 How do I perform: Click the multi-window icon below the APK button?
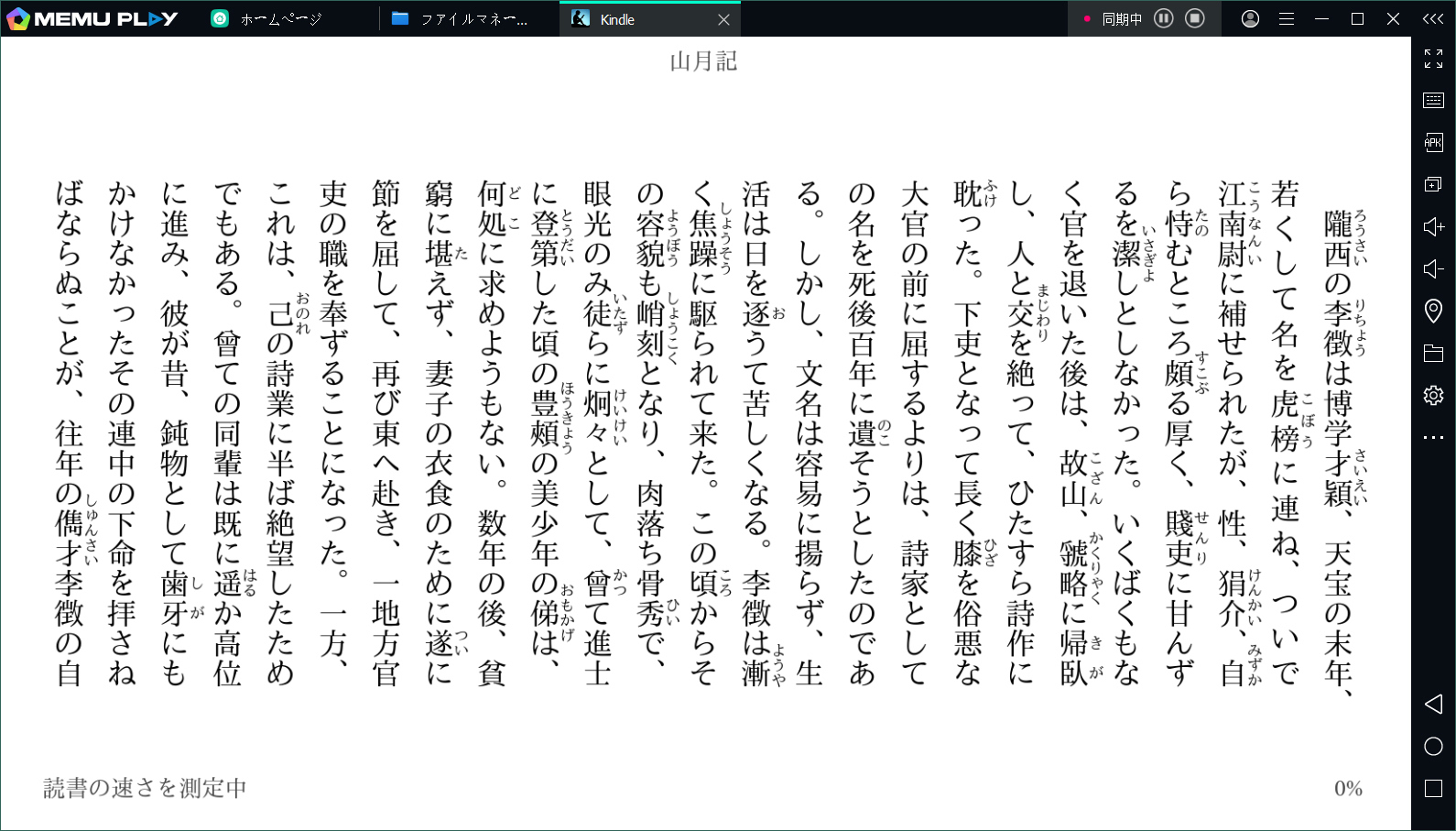click(x=1434, y=184)
